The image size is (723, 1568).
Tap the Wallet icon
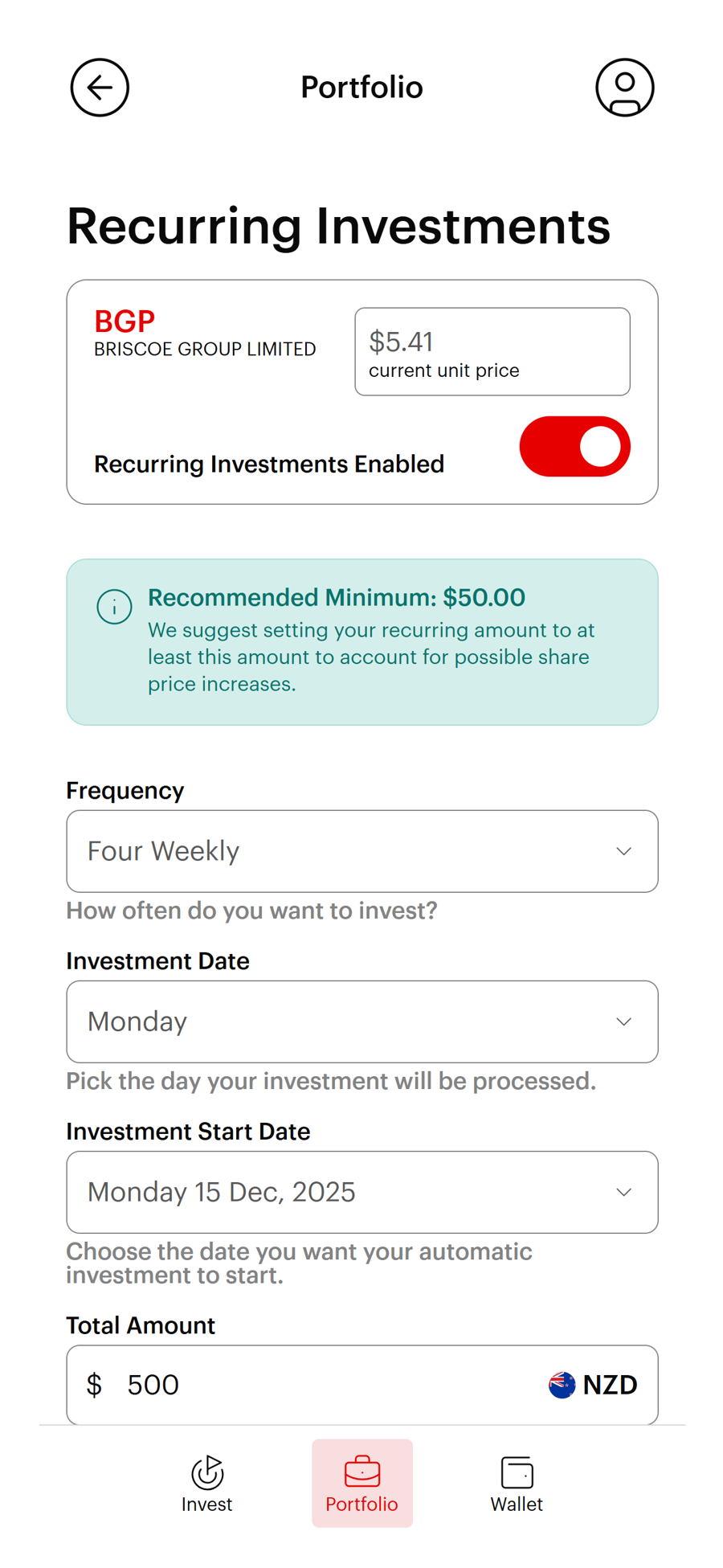(517, 1472)
